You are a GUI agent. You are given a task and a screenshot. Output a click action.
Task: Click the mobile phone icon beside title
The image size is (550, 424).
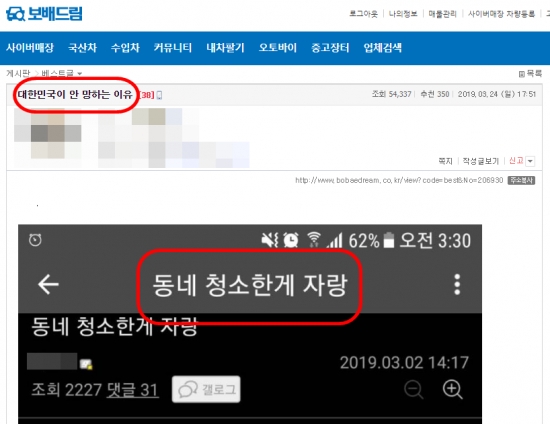159,95
